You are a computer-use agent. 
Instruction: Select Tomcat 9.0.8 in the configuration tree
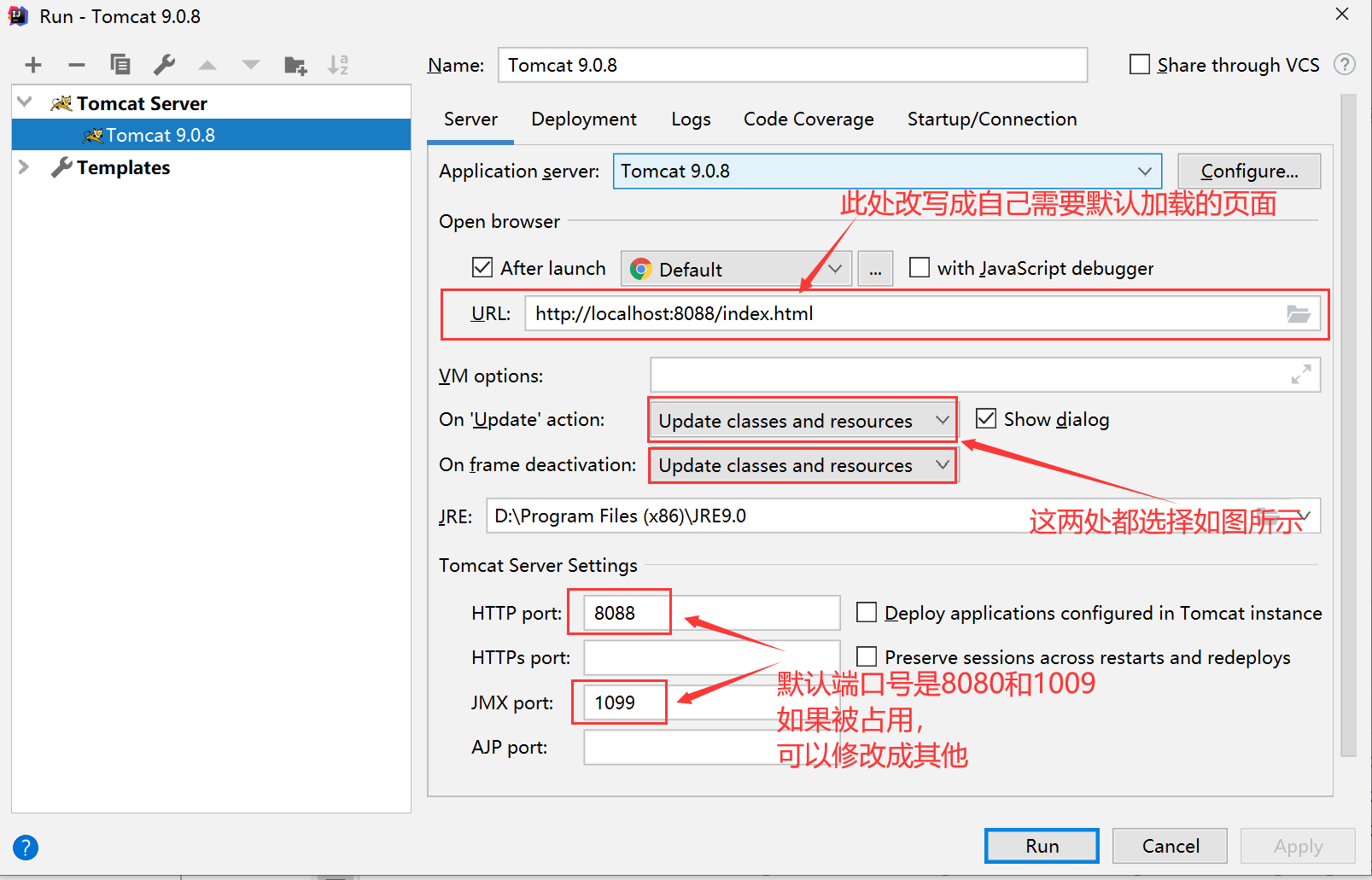(x=212, y=135)
